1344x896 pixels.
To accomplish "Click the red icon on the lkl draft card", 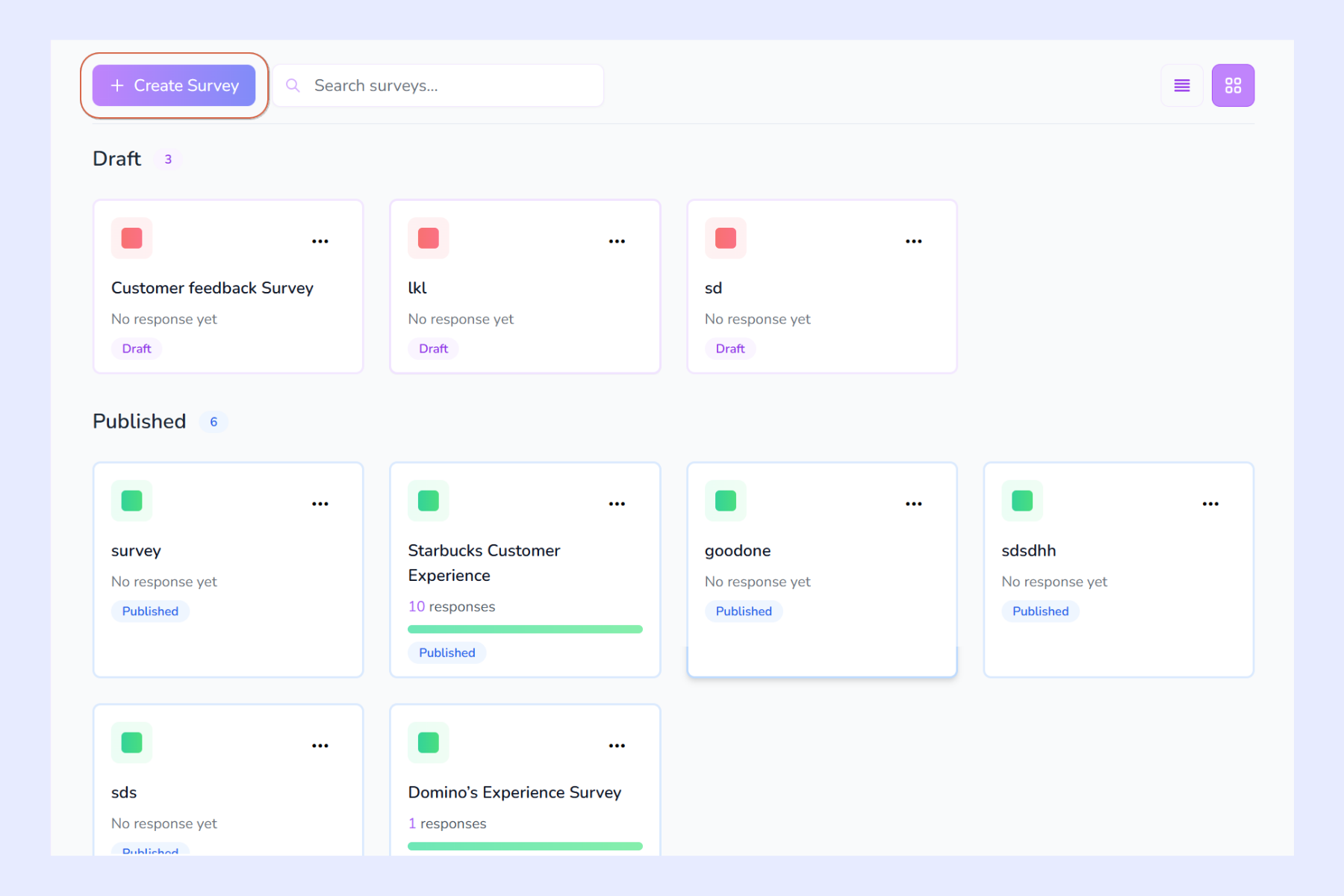I will (428, 238).
